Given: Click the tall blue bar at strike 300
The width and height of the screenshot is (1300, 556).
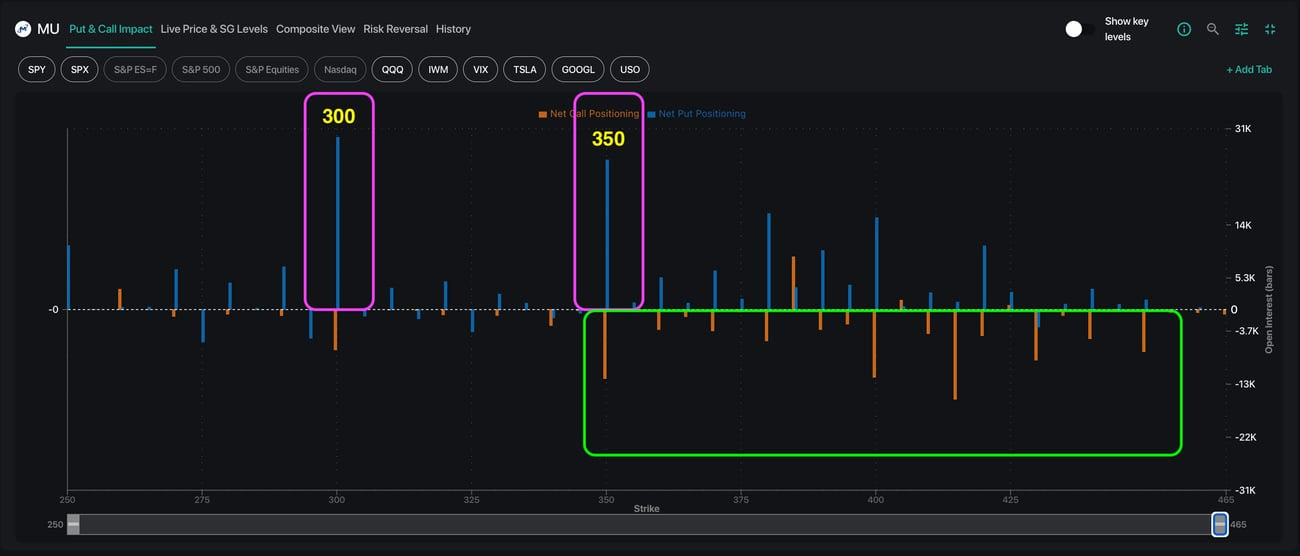Looking at the screenshot, I should point(338,220).
